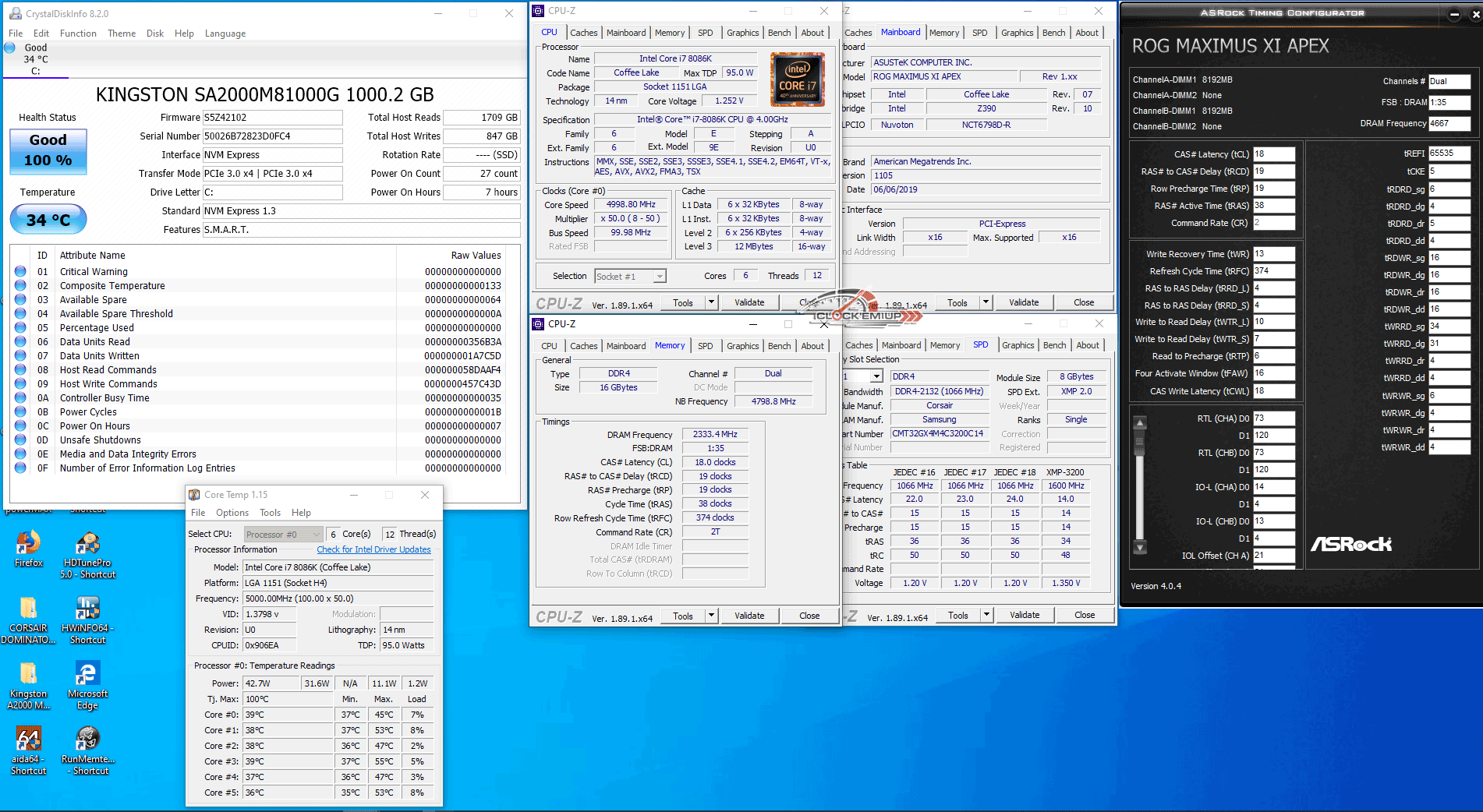Open the Function menu in CrystalDiskInfo
The width and height of the screenshot is (1483, 812).
(78, 34)
